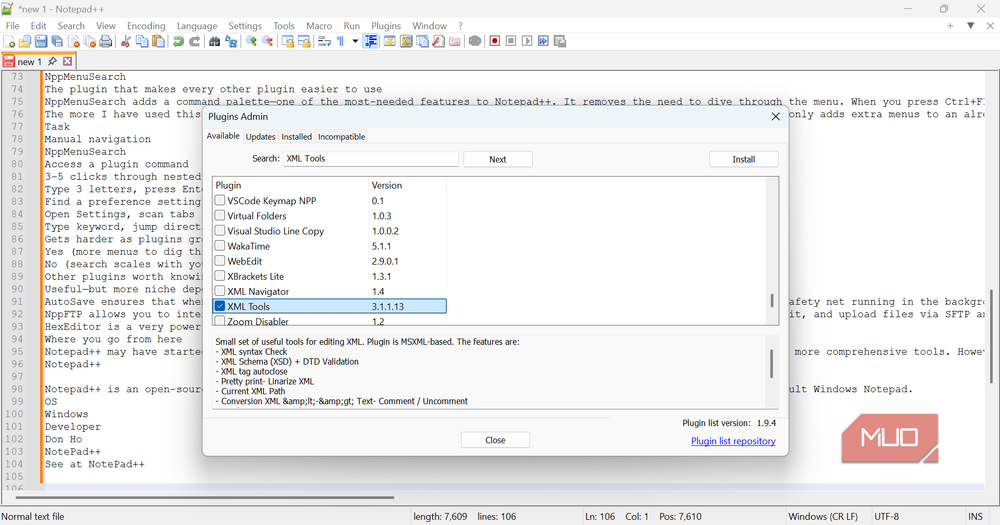The width and height of the screenshot is (1000, 525).
Task: Click the add new tab plus icon
Action: (950, 26)
